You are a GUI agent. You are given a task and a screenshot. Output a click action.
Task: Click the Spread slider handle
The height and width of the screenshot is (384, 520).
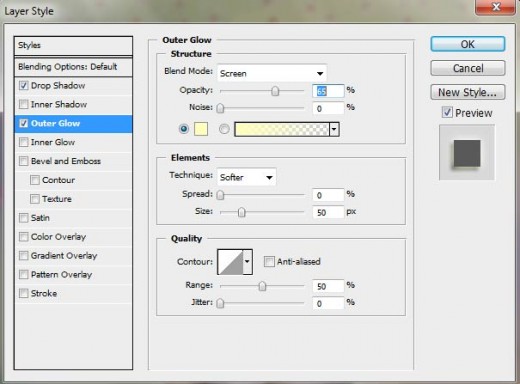(x=220, y=195)
